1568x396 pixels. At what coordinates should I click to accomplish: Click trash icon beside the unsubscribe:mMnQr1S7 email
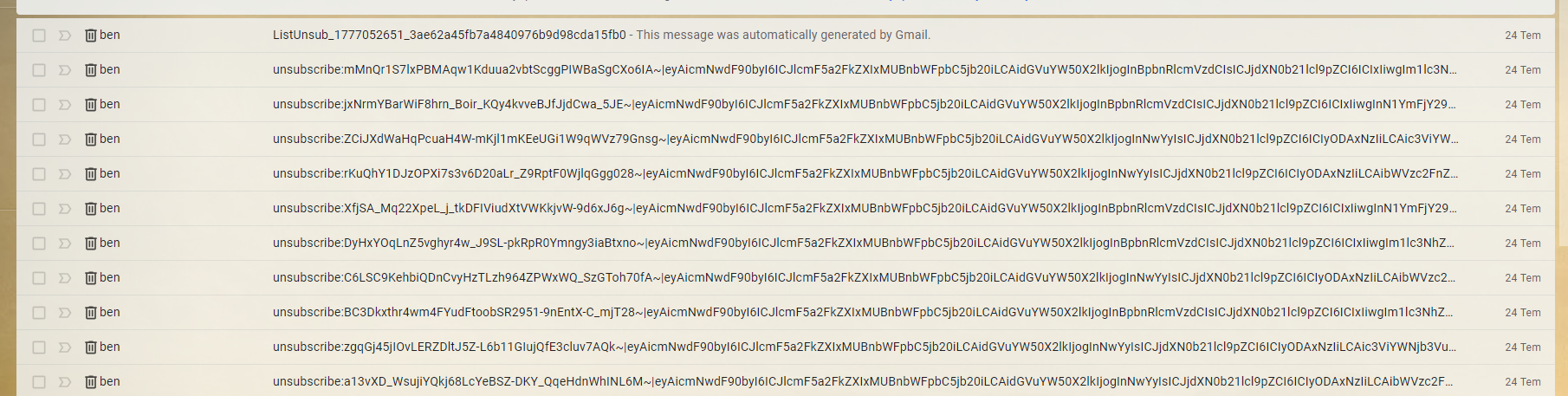pyautogui.click(x=90, y=70)
